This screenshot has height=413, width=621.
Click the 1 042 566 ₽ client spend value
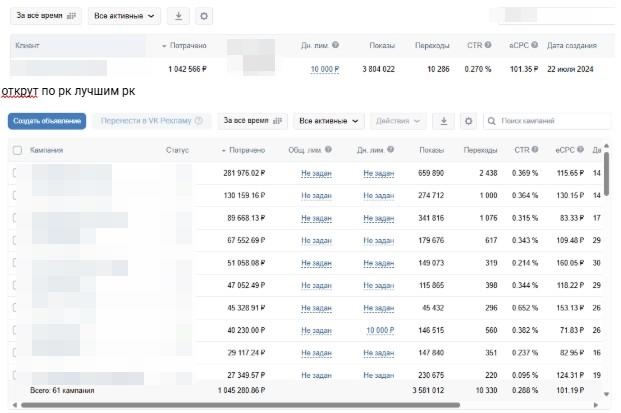pos(187,69)
